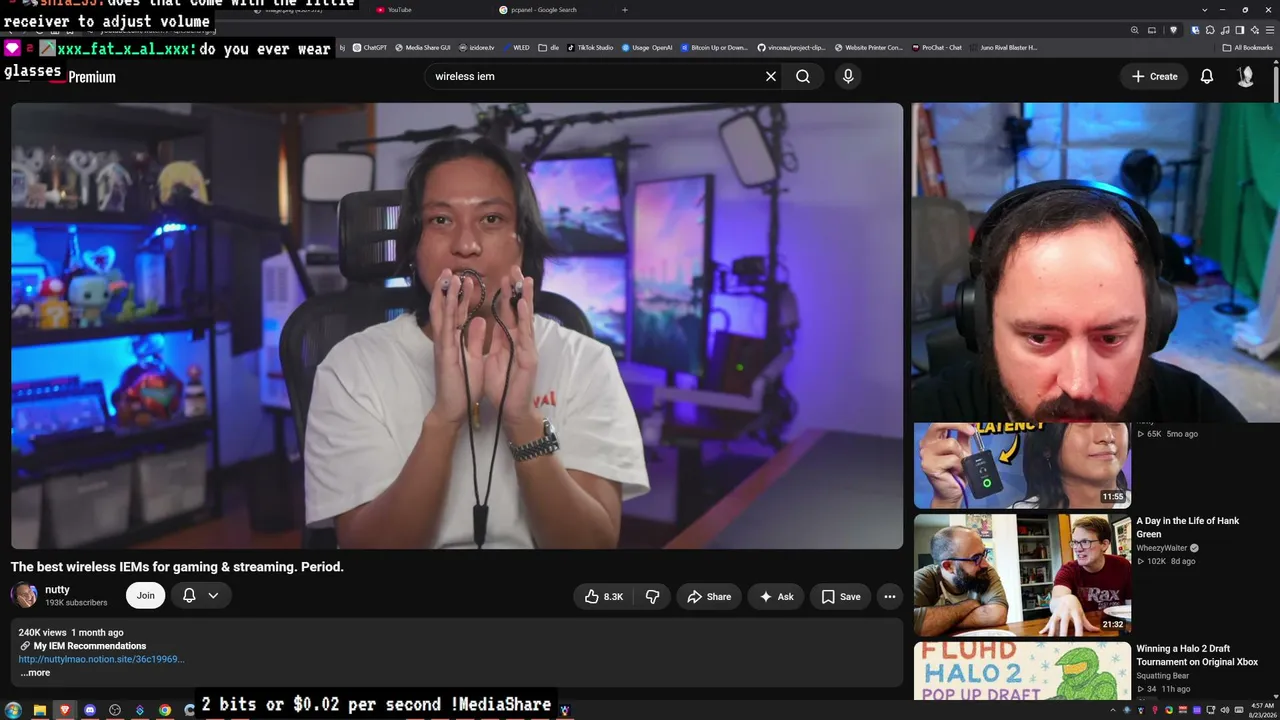The width and height of the screenshot is (1280, 720).
Task: Expand the description with '...more'
Action: 35,673
